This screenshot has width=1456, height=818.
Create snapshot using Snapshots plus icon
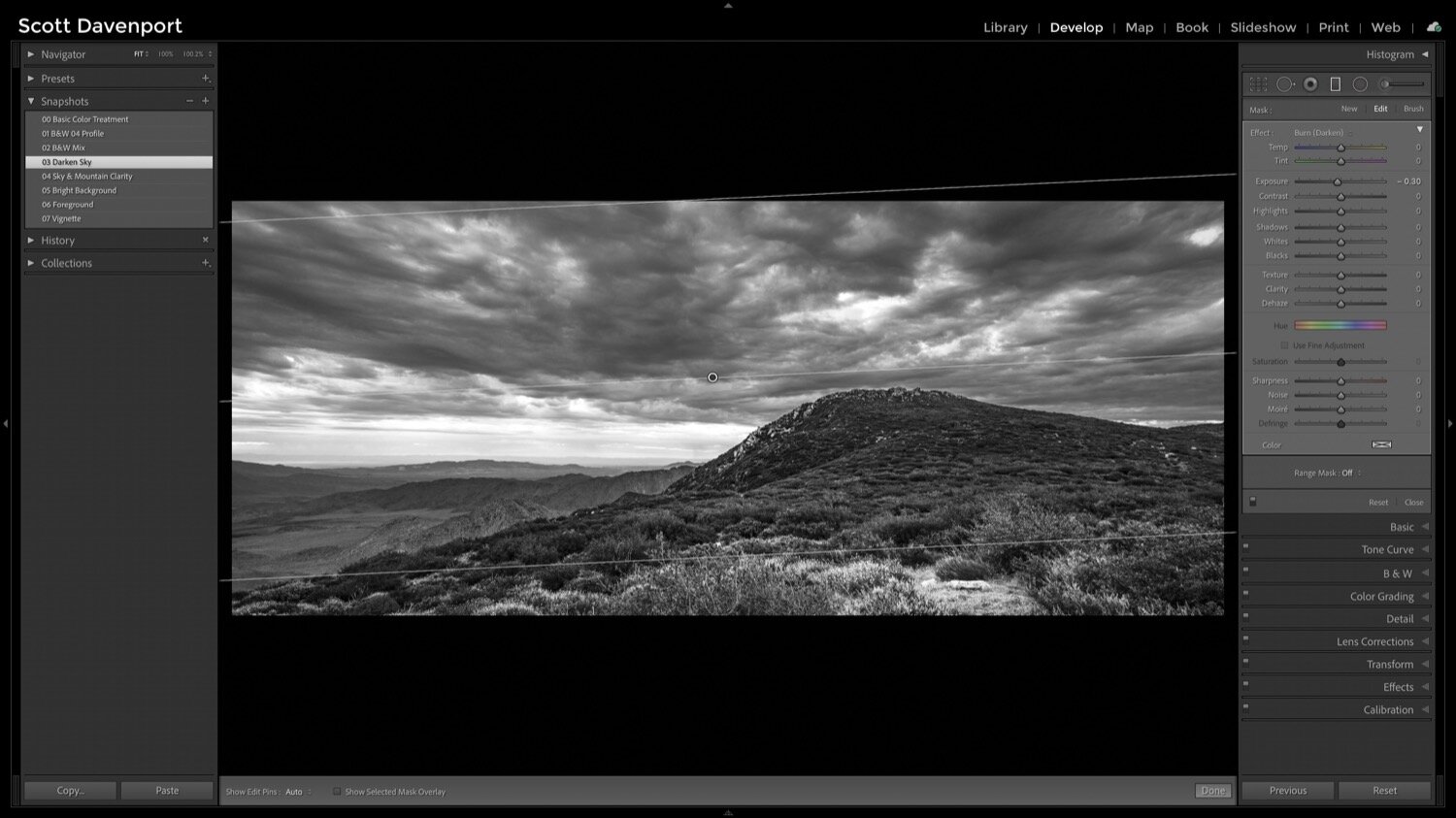tap(205, 101)
